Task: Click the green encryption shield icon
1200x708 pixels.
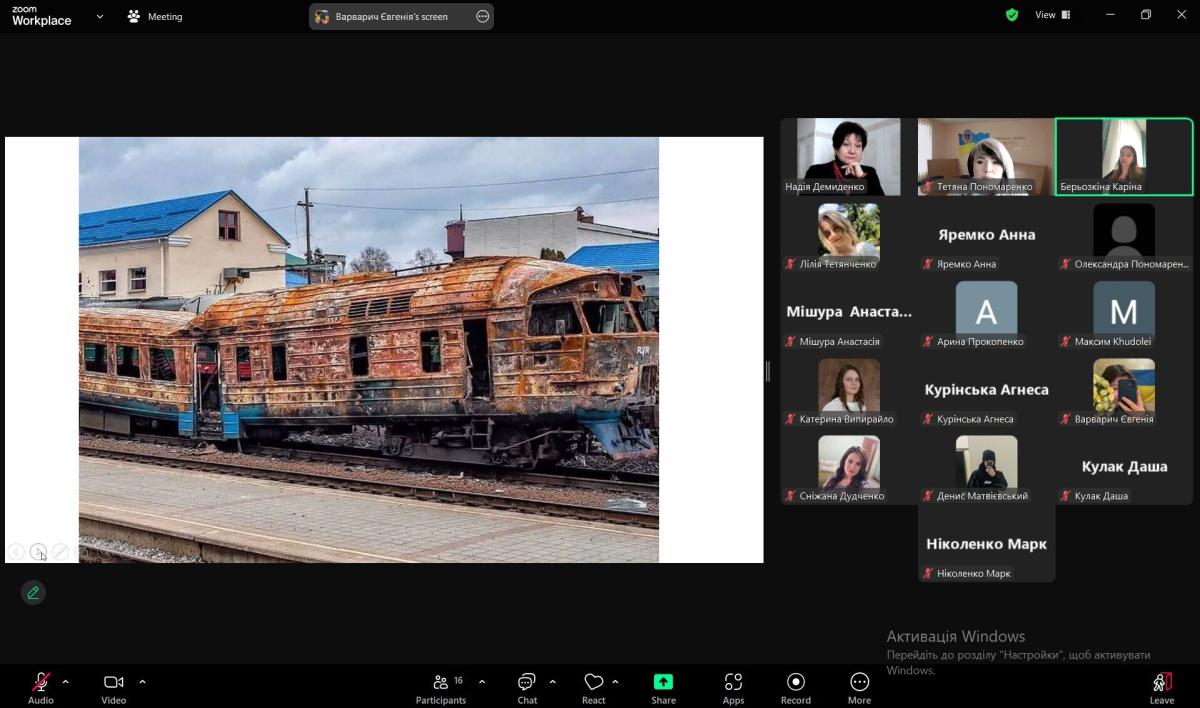Action: click(x=1012, y=15)
